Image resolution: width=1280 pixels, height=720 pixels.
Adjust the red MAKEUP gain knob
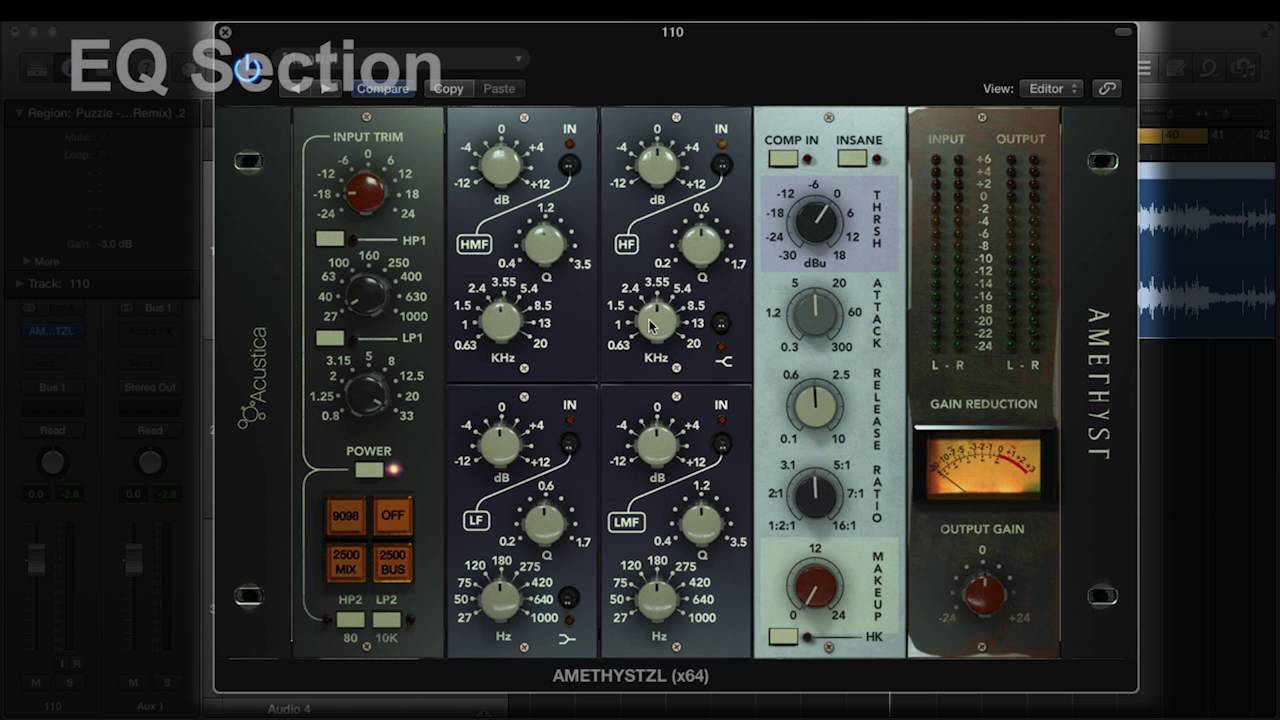[815, 585]
